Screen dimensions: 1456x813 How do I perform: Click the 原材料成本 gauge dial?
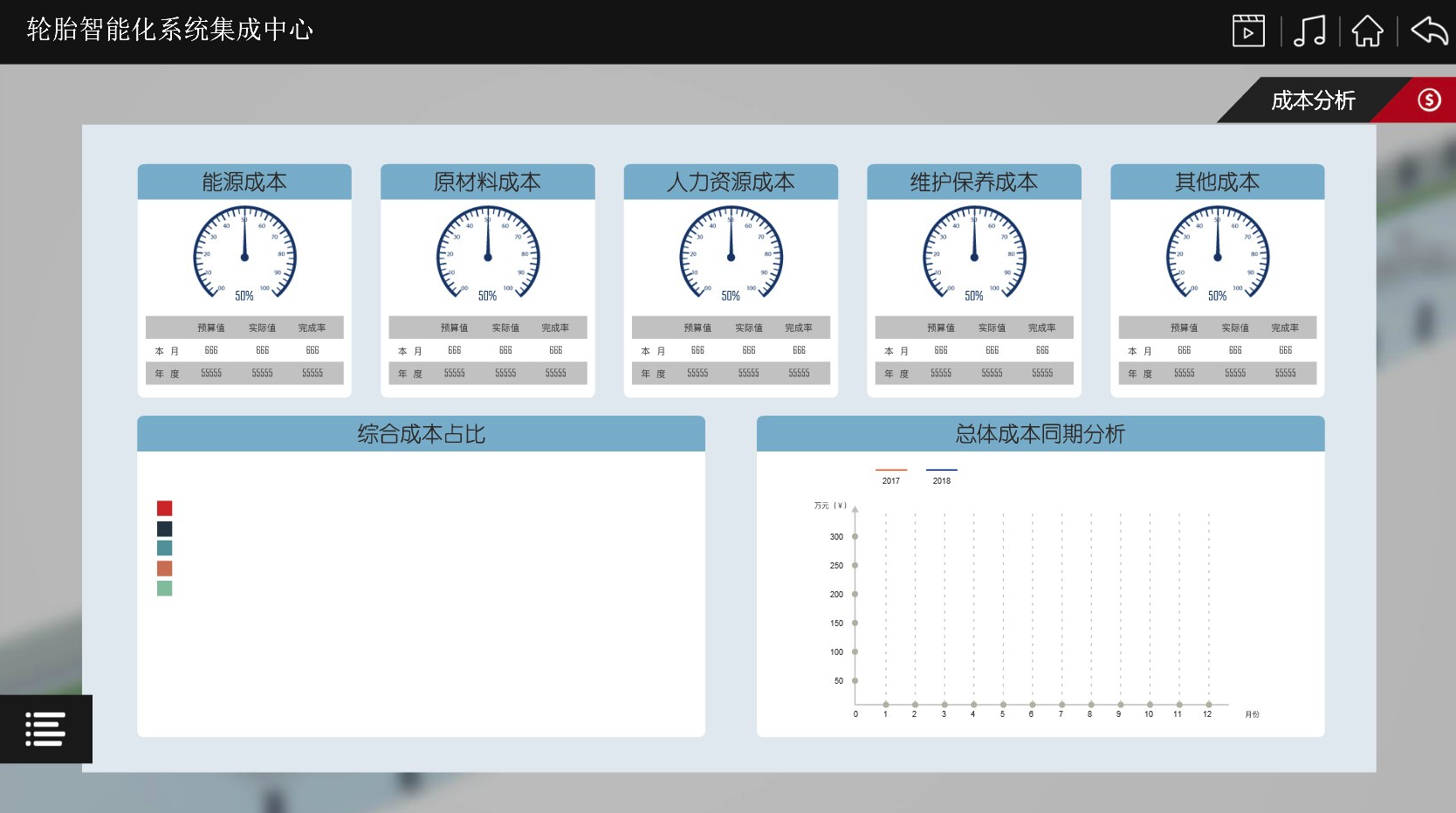(x=488, y=253)
